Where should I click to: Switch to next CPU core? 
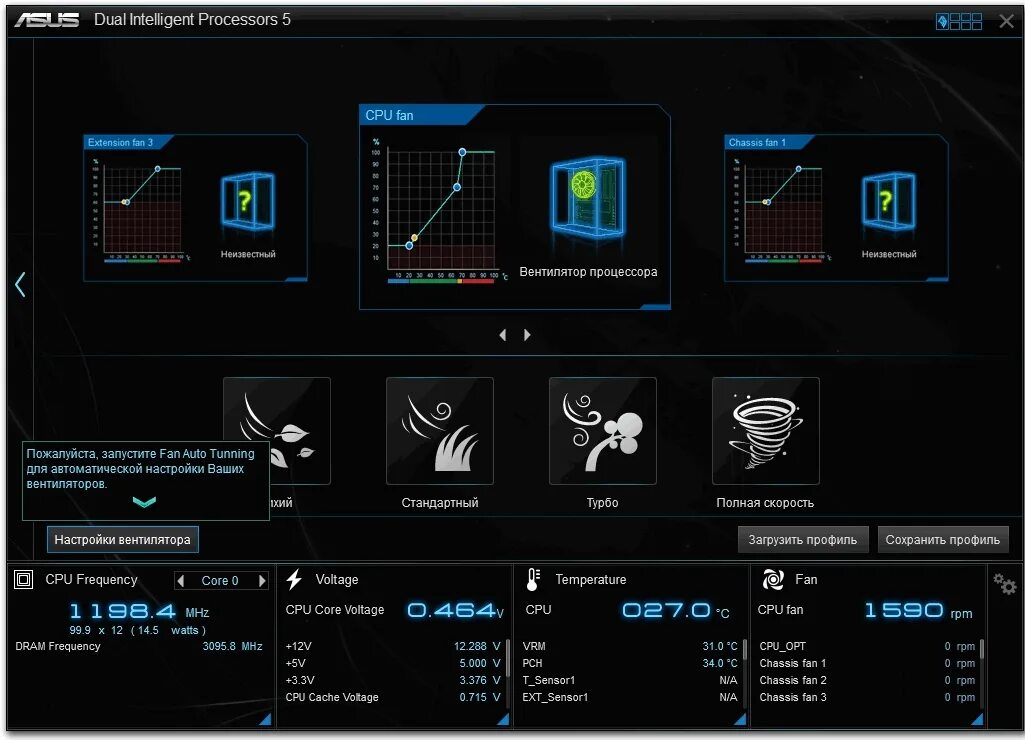pos(262,580)
